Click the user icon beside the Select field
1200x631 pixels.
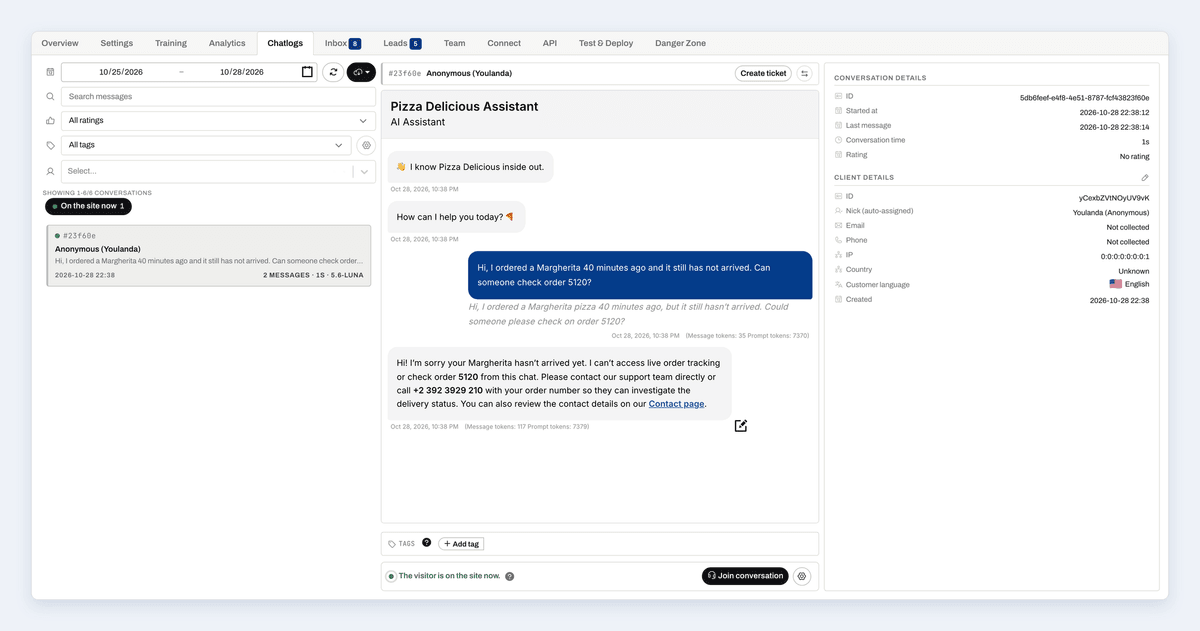[x=50, y=172]
